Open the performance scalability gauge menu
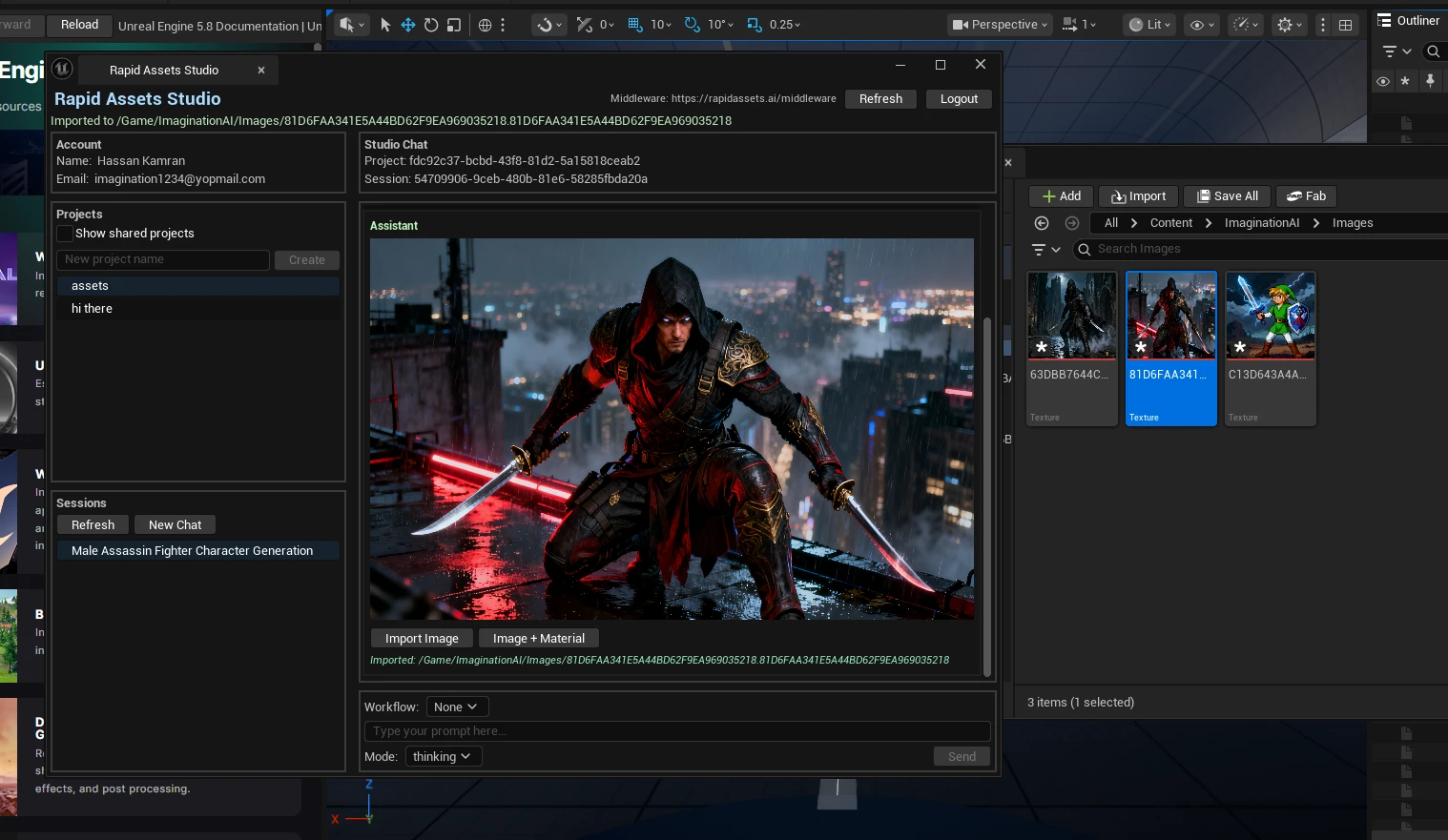The width and height of the screenshot is (1448, 840). pyautogui.click(x=1246, y=25)
